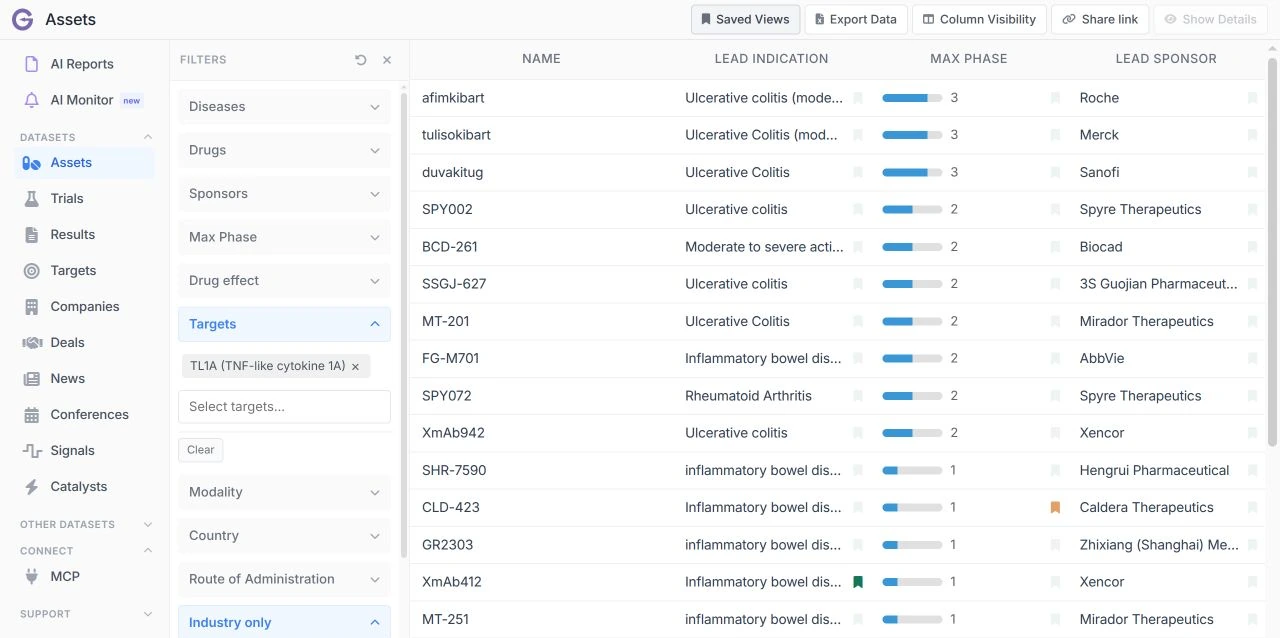Sort by LEAD SPONSOR column header
The height and width of the screenshot is (638, 1280).
[1166, 59]
